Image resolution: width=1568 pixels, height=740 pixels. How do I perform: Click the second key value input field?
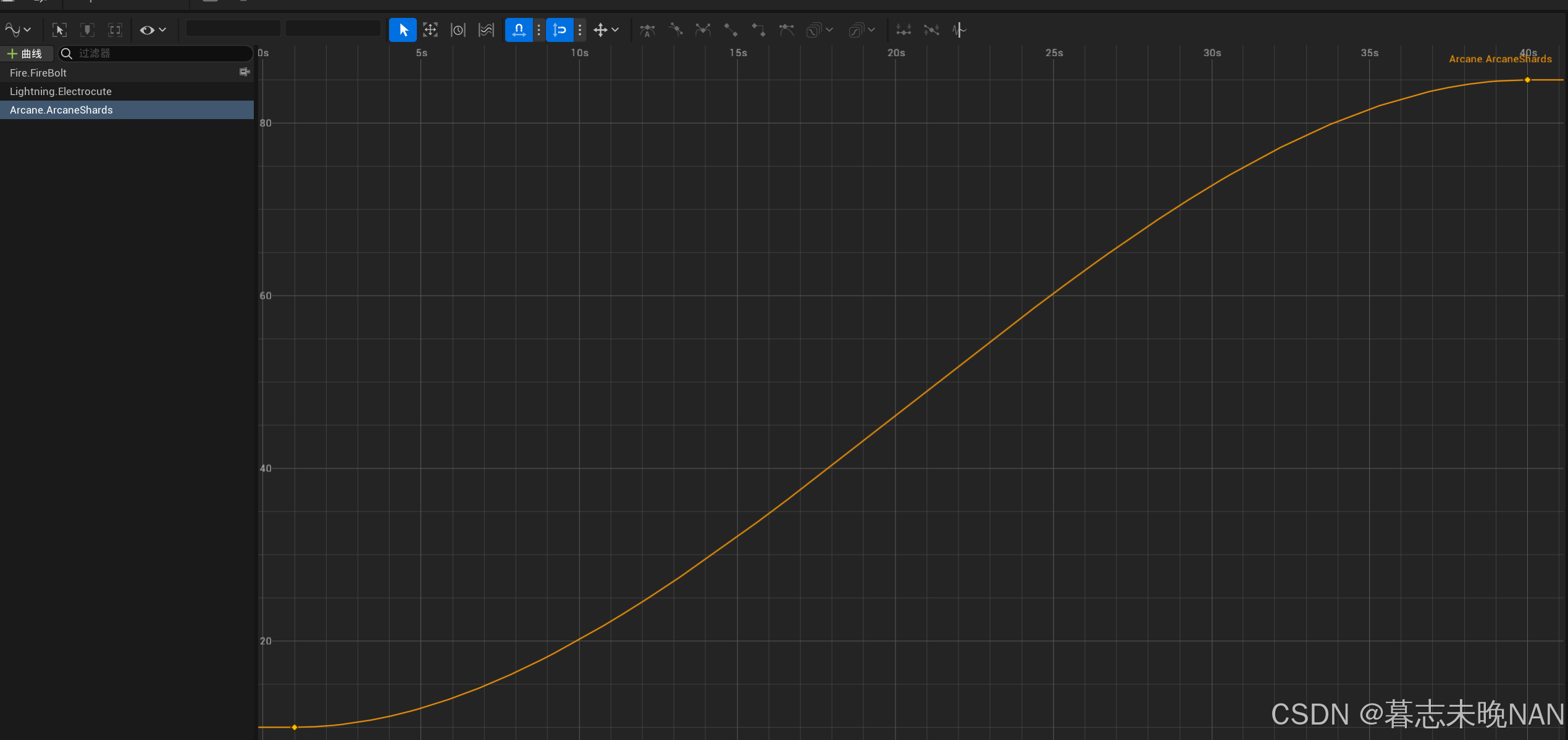pyautogui.click(x=333, y=29)
